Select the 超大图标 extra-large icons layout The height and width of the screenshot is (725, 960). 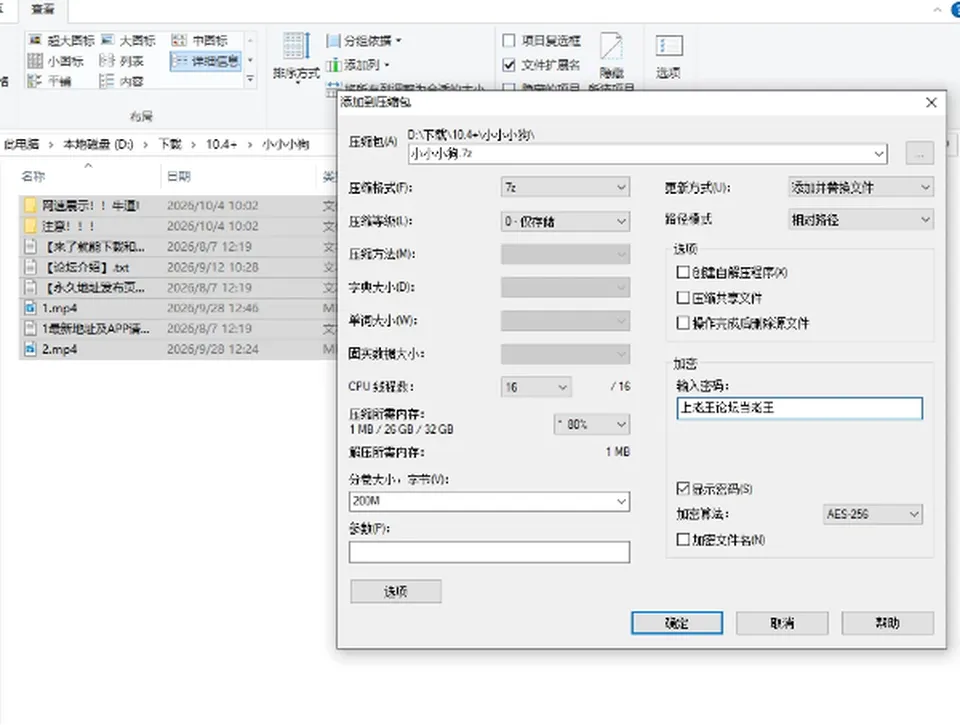coord(61,40)
